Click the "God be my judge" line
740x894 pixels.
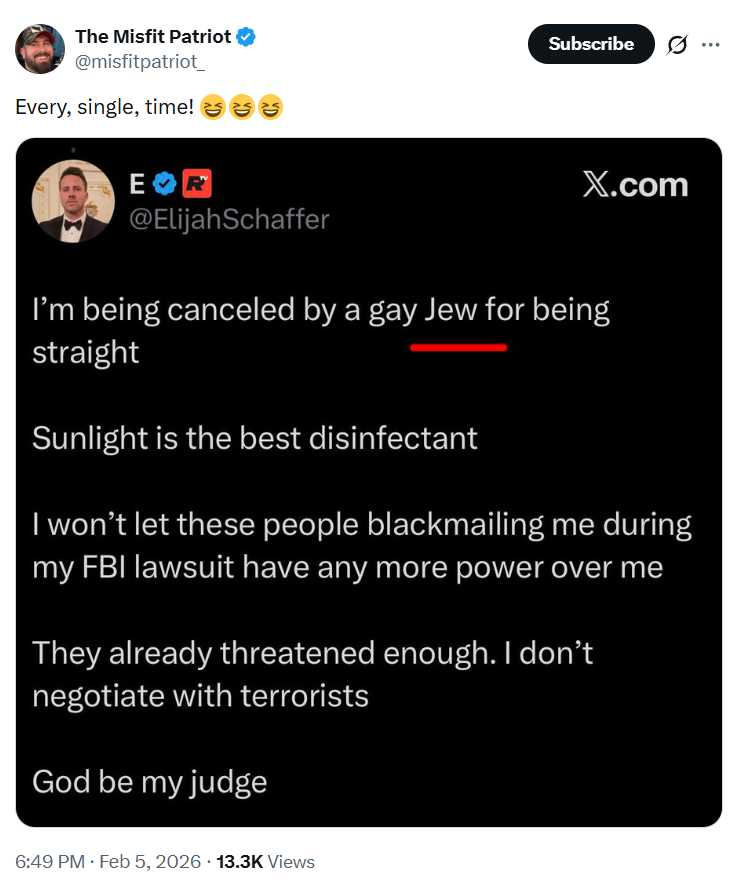click(x=150, y=781)
